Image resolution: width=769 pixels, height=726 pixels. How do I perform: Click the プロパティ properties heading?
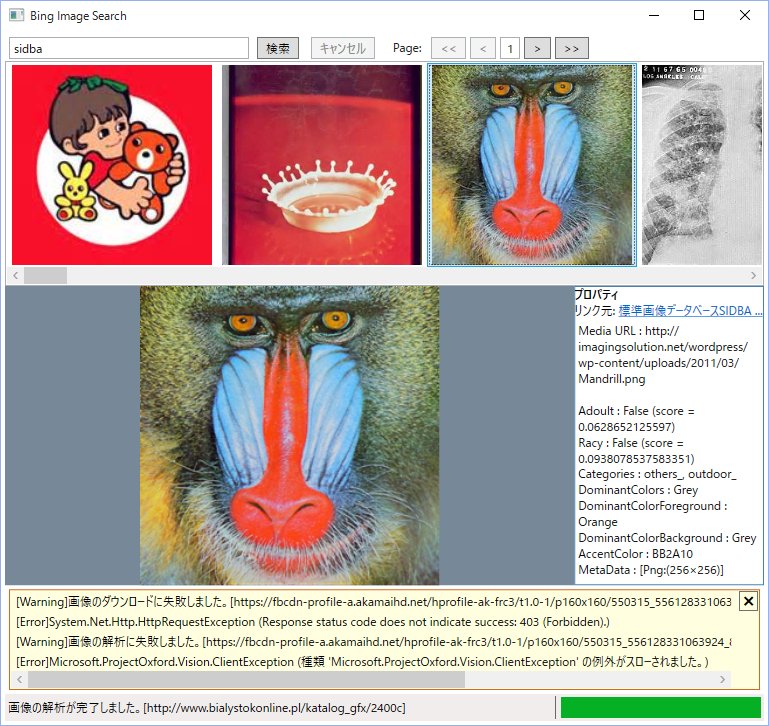pos(596,294)
